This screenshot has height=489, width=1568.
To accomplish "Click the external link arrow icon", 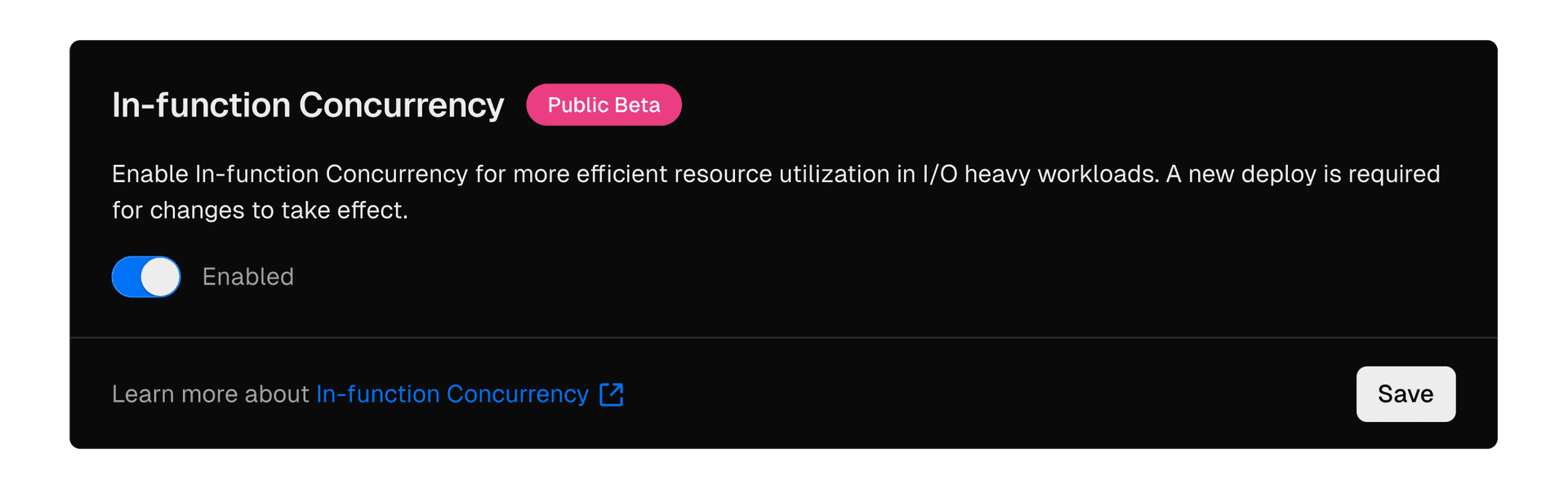I will click(612, 394).
